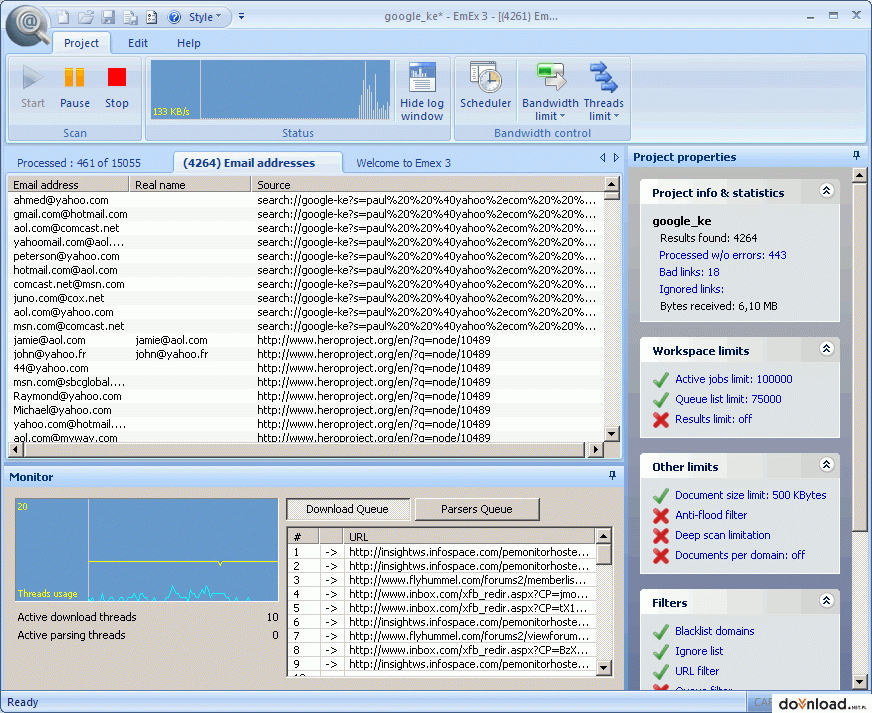Show next tab with right arrow
This screenshot has width=872, height=713.
[616, 158]
